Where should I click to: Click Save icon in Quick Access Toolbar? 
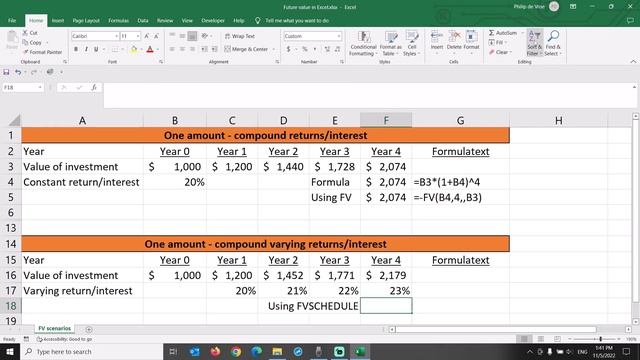point(6,72)
